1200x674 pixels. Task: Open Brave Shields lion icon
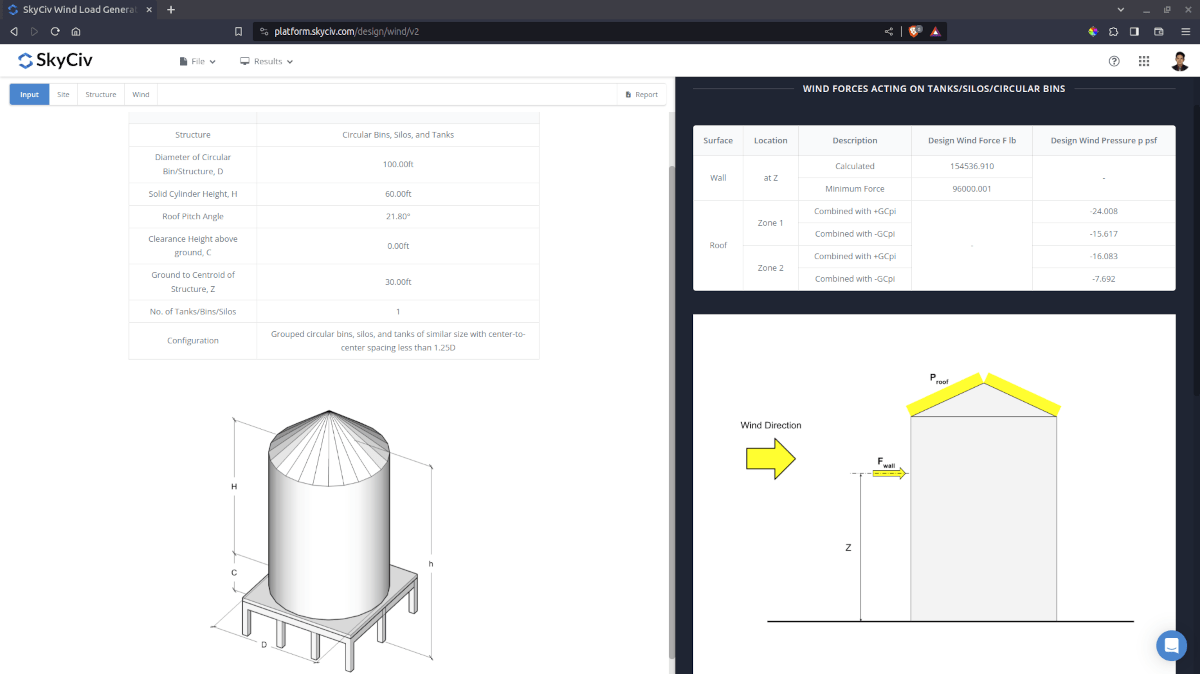(915, 31)
